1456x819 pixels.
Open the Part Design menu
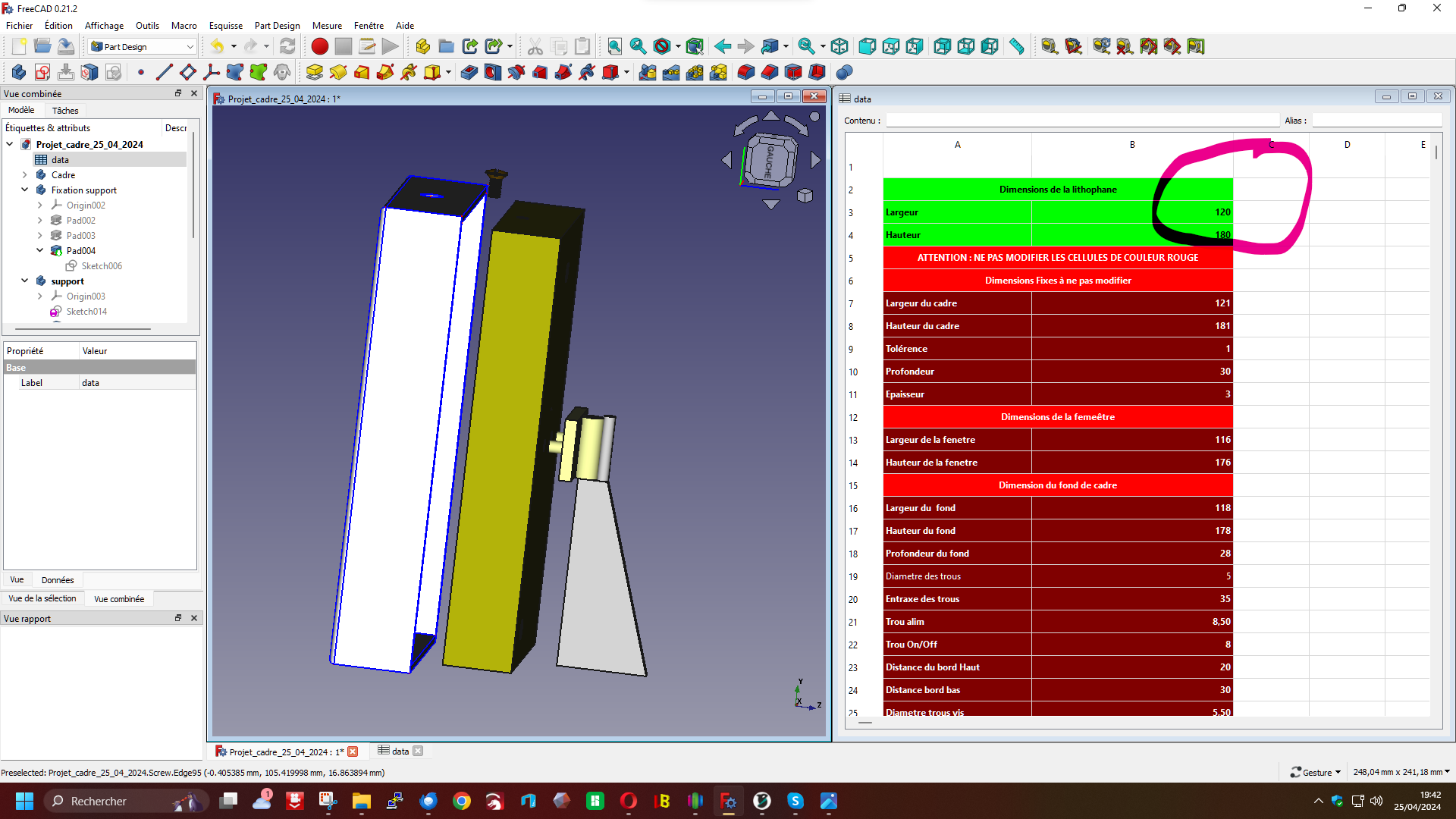(x=278, y=25)
